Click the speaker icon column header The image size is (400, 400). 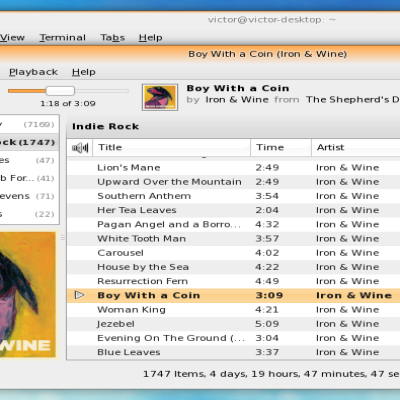pos(80,147)
